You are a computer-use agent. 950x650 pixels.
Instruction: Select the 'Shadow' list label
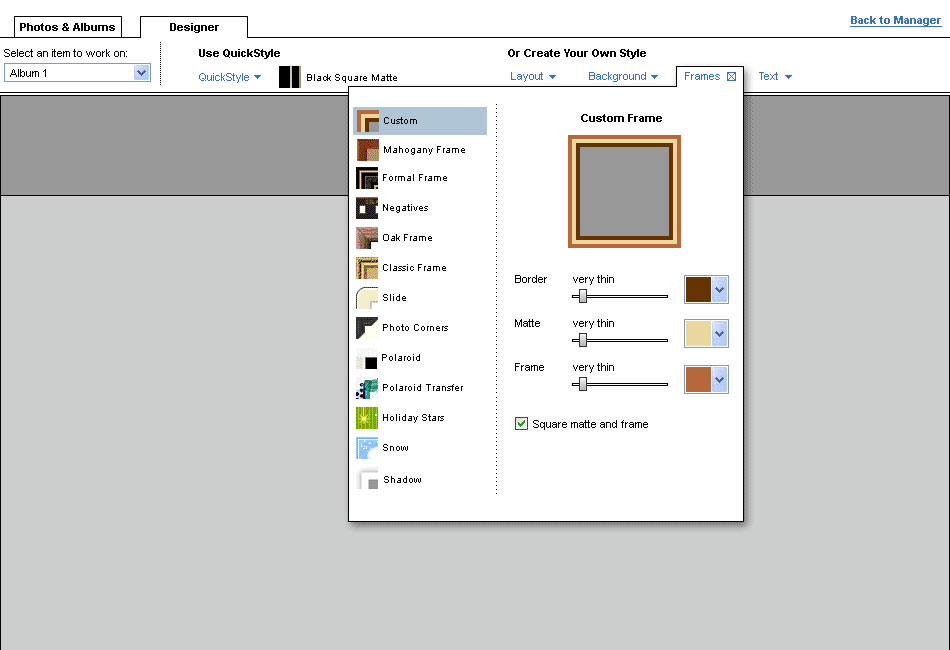[x=402, y=480]
